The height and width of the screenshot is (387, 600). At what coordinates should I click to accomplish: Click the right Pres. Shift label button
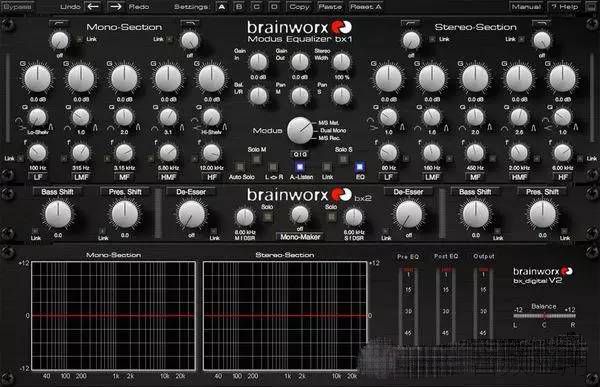[542, 192]
